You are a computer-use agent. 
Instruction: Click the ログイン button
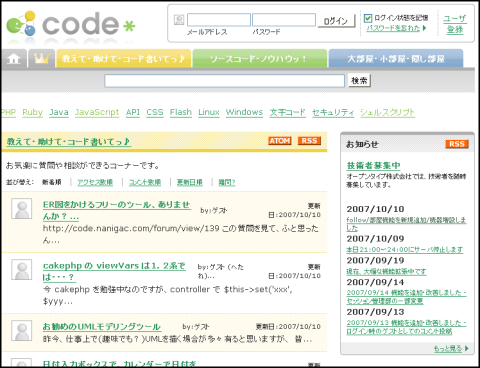(x=336, y=21)
